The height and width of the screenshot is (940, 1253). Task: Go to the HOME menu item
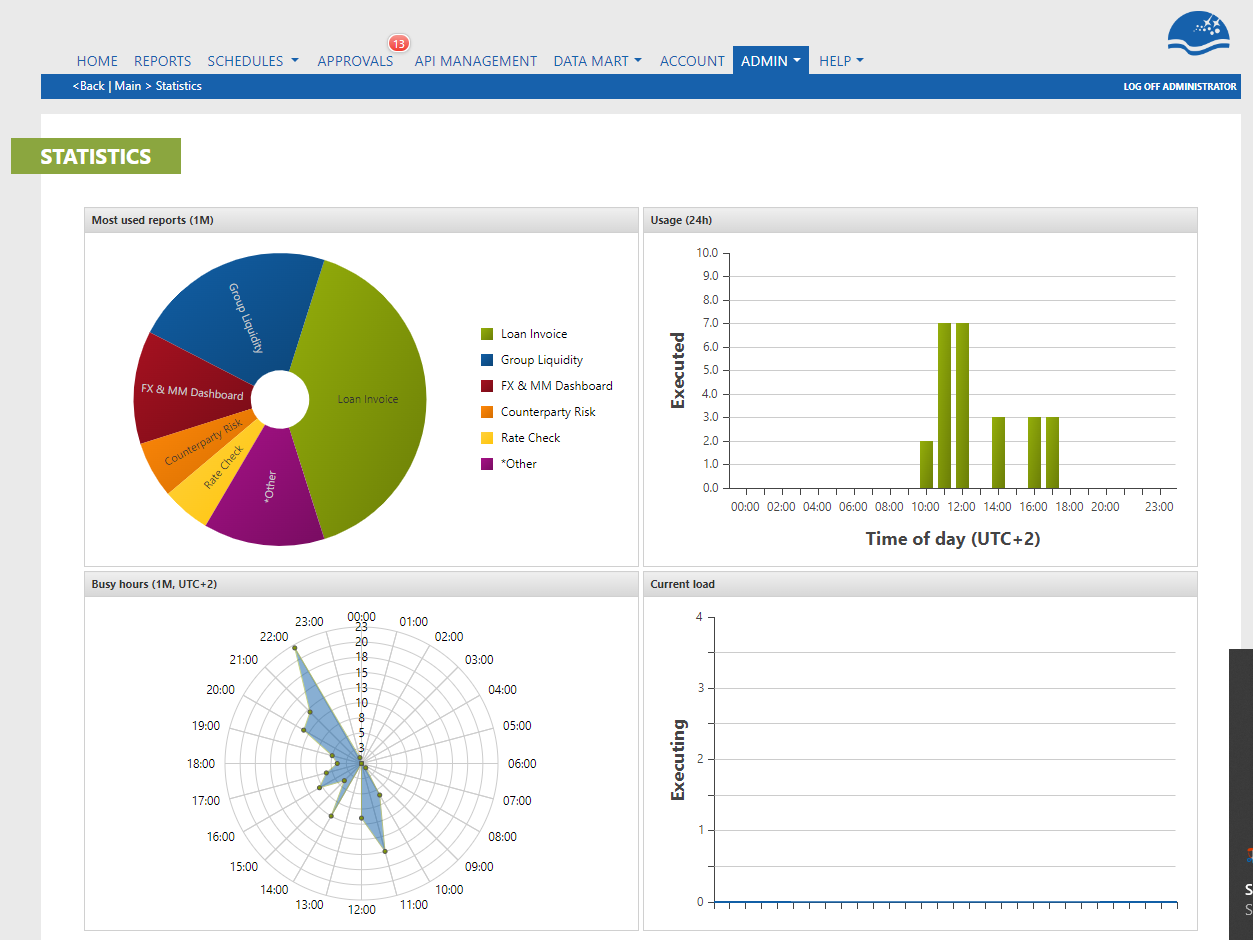(x=97, y=61)
